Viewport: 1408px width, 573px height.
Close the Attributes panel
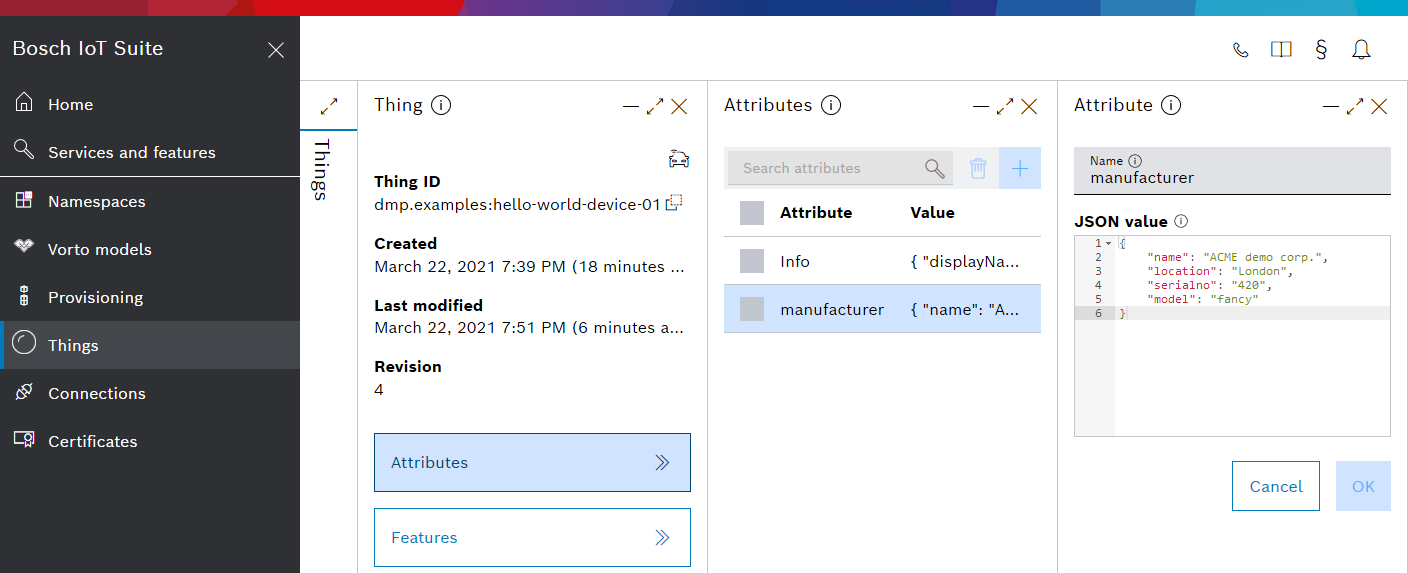tap(1029, 106)
